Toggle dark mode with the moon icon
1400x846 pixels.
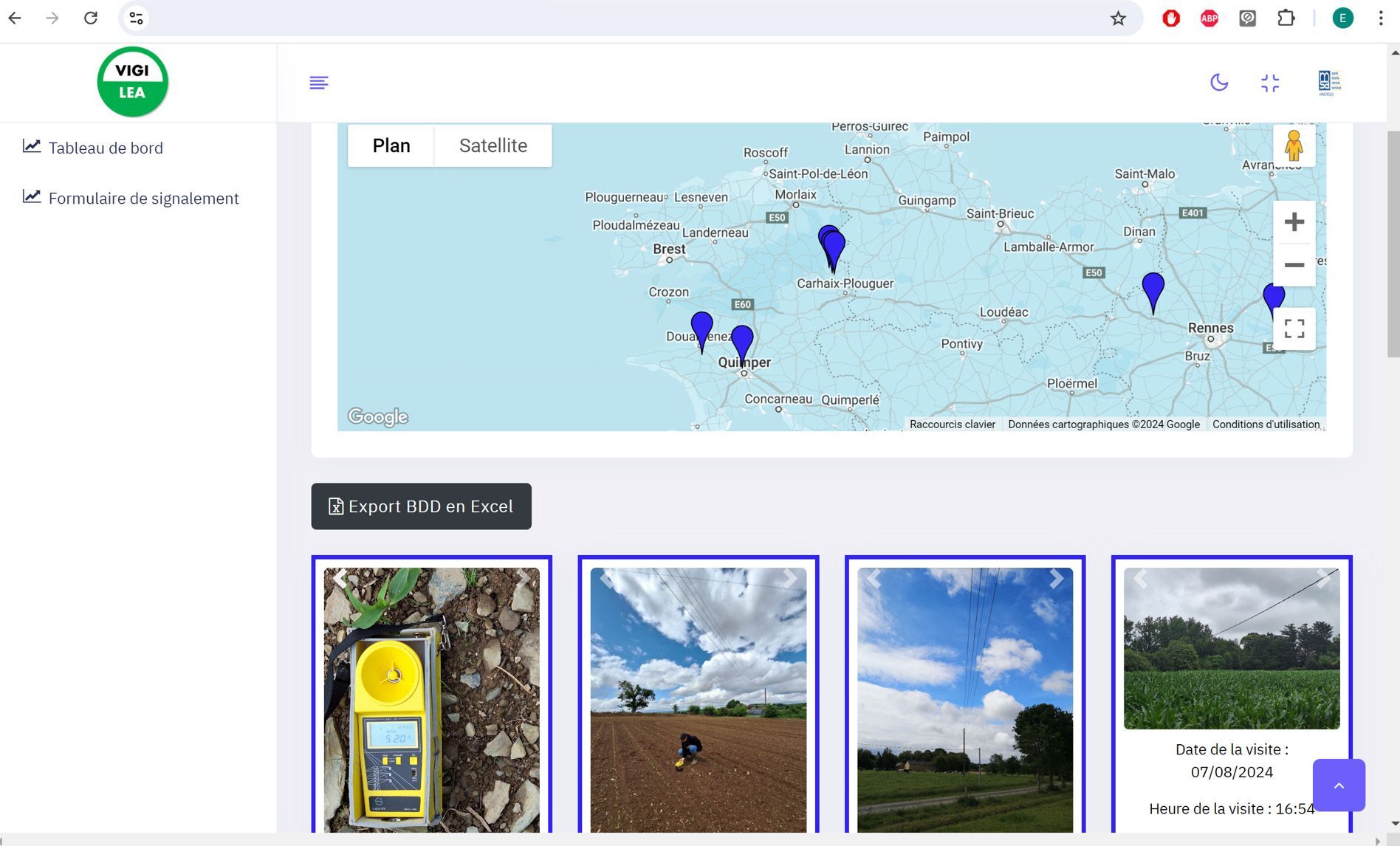1218,83
